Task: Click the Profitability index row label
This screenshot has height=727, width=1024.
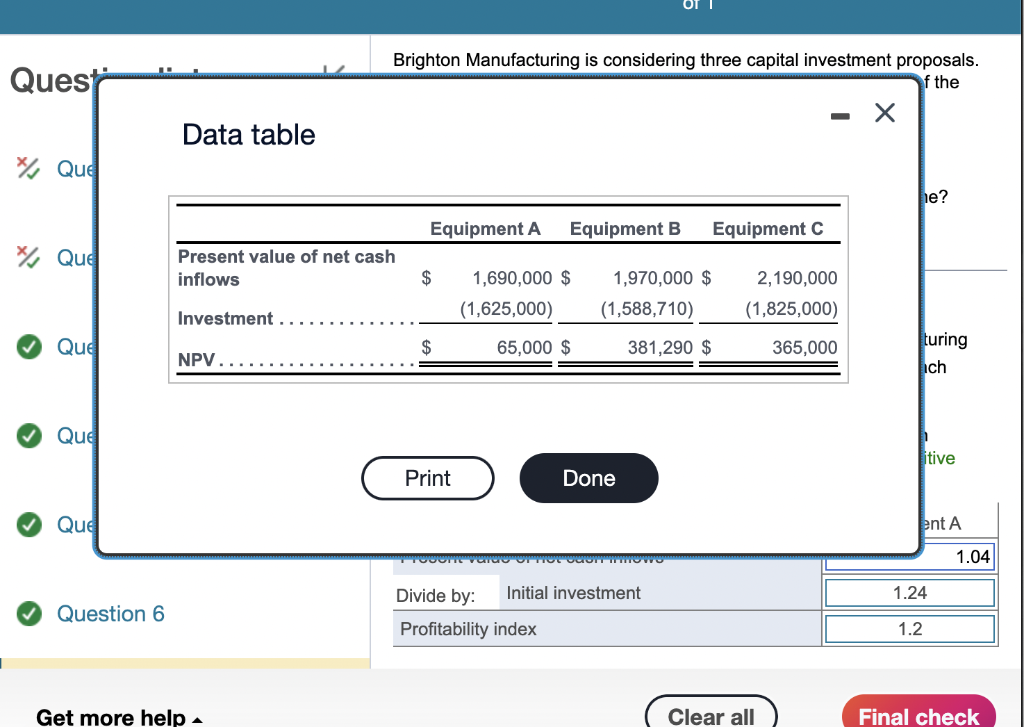Action: pyautogui.click(x=468, y=629)
